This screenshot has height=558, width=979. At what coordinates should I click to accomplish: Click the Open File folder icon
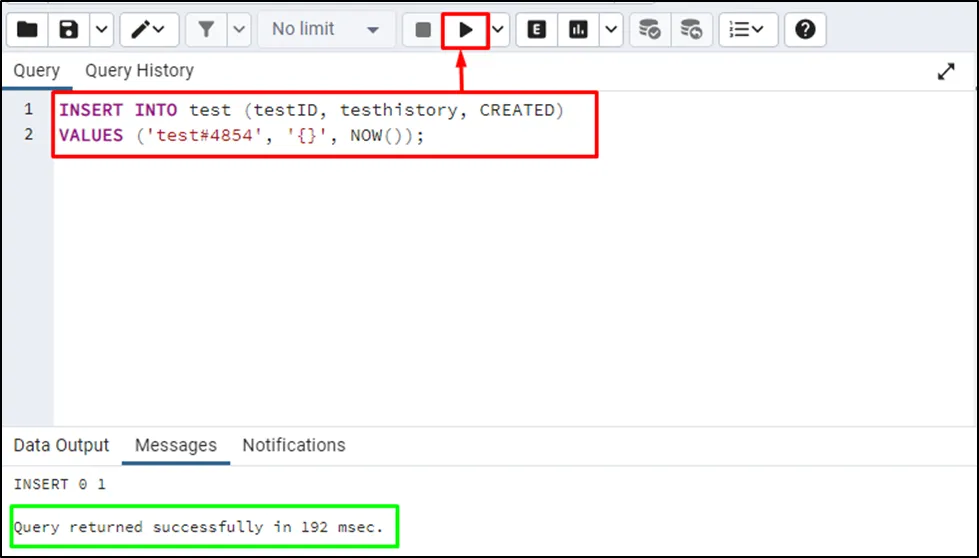pos(27,30)
